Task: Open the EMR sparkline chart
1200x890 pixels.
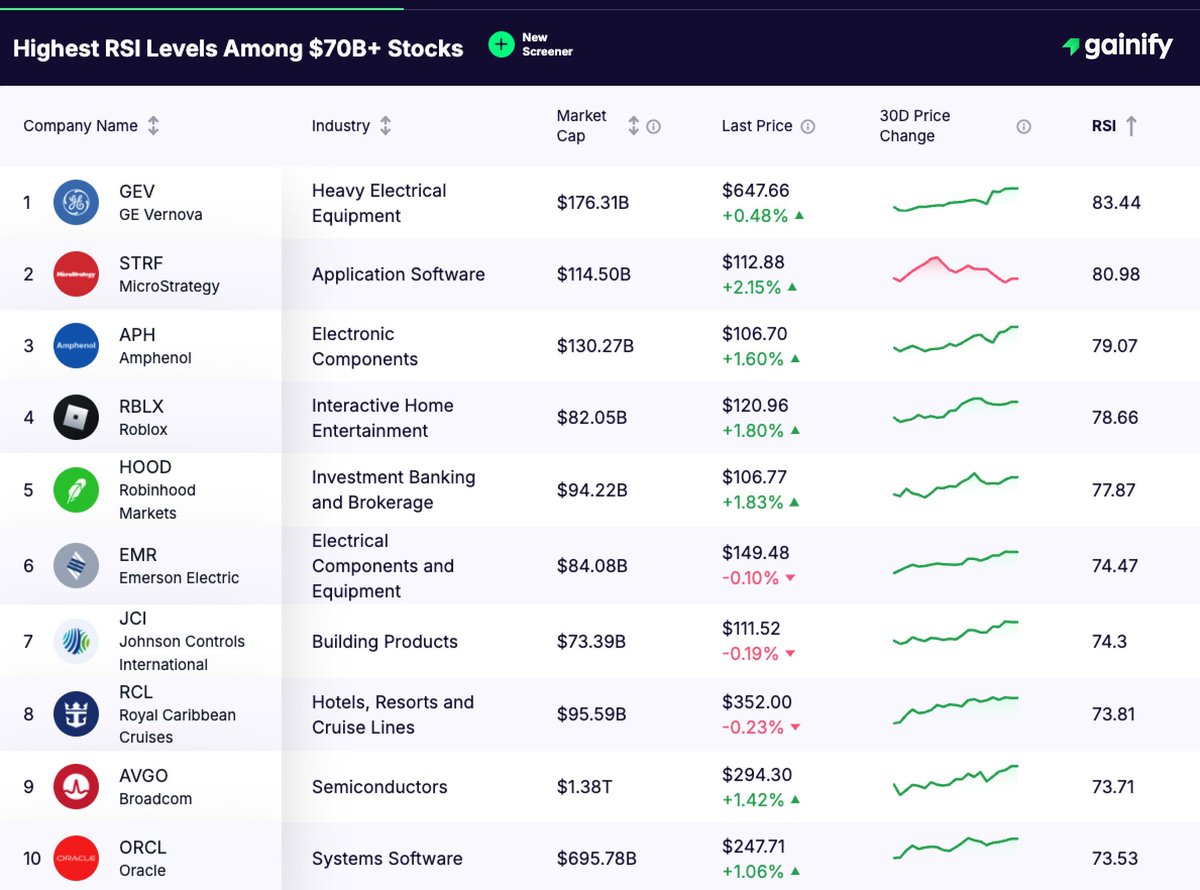Action: point(955,562)
